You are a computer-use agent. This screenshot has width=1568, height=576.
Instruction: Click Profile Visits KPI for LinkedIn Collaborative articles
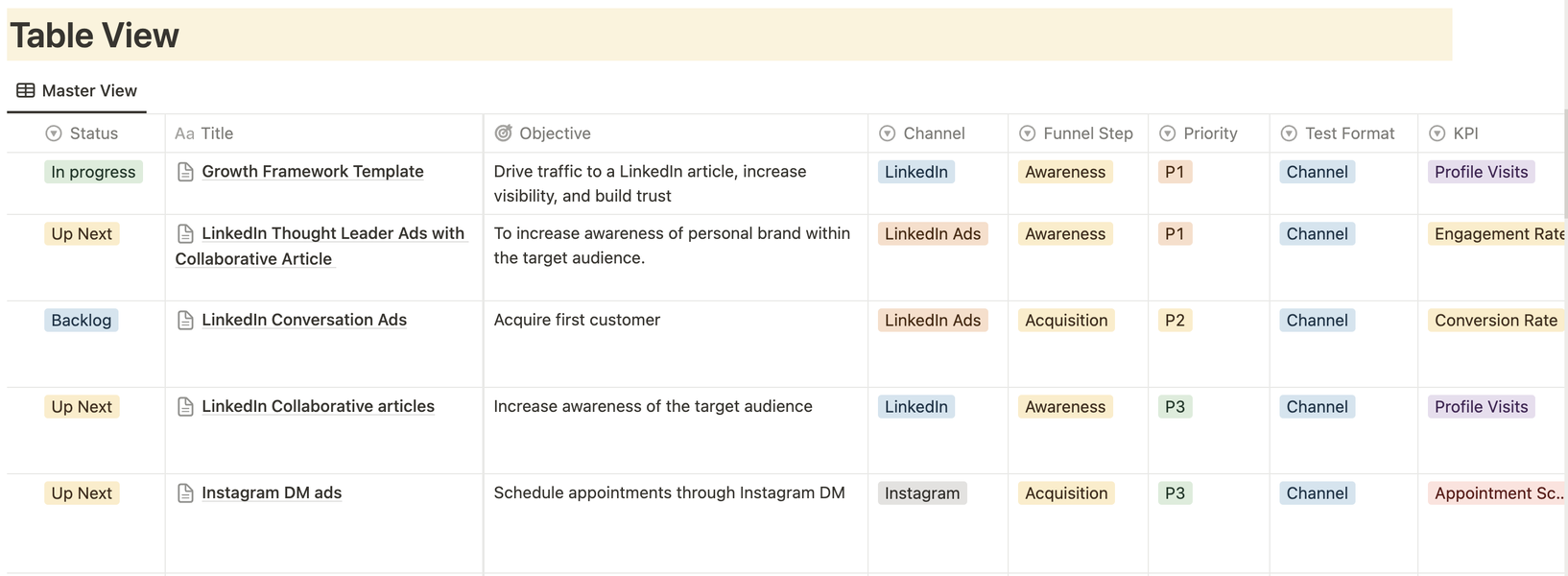tap(1481, 406)
